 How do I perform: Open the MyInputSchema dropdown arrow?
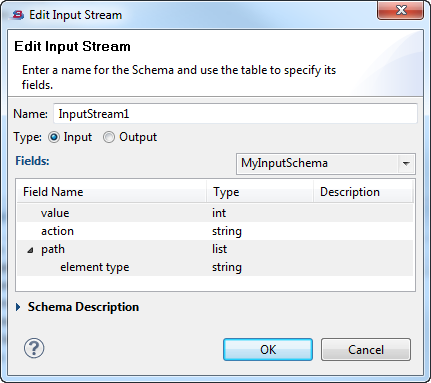tap(406, 164)
